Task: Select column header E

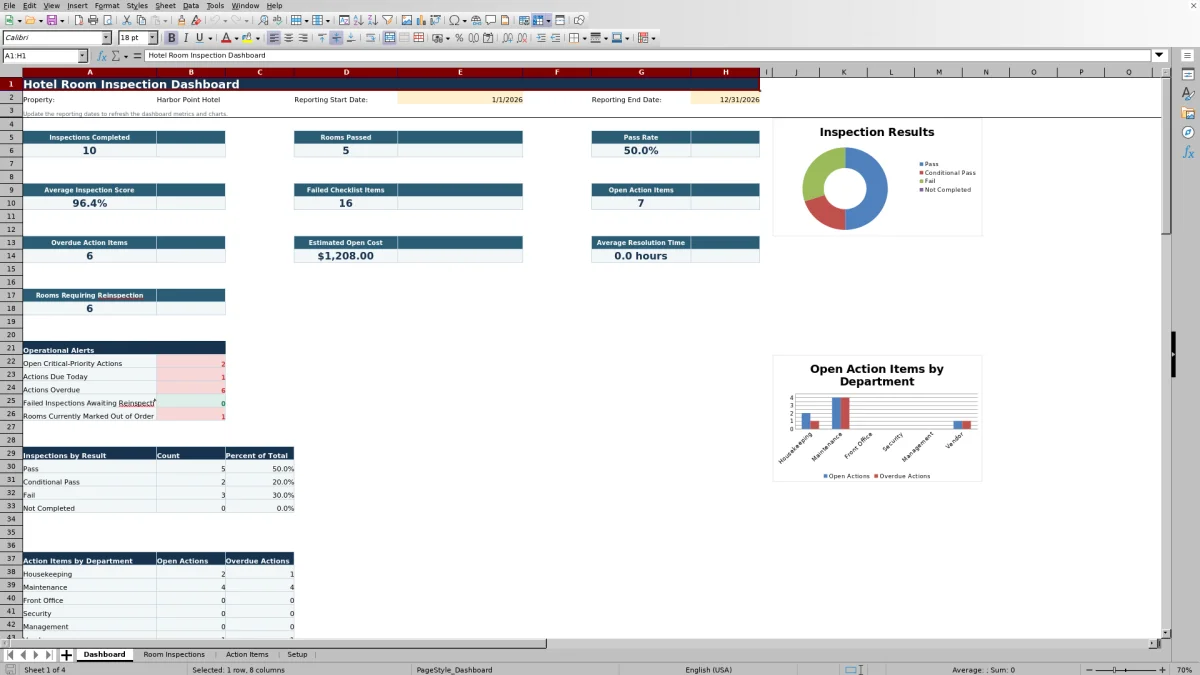Action: coord(460,72)
